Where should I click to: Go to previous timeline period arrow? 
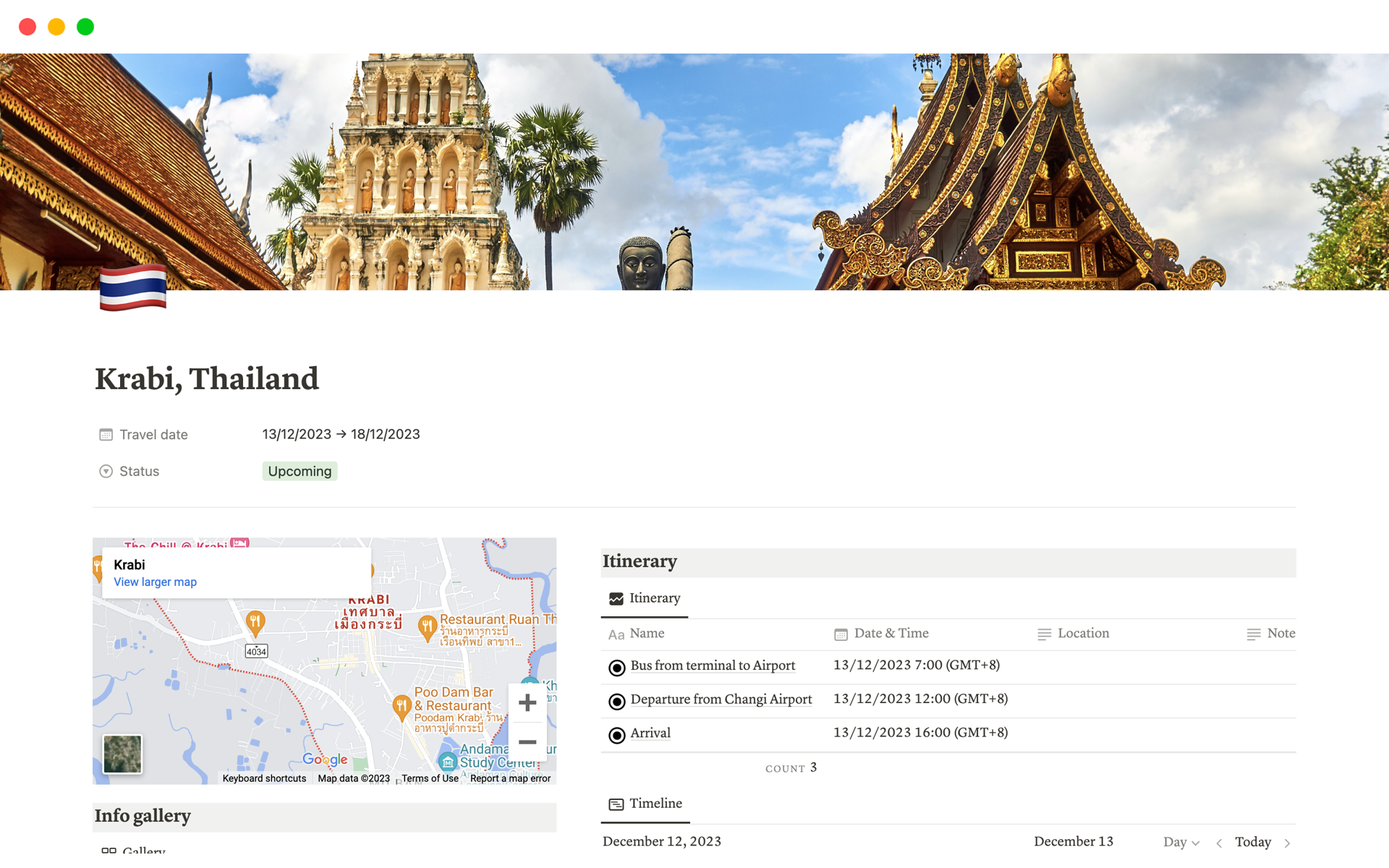(x=1220, y=843)
